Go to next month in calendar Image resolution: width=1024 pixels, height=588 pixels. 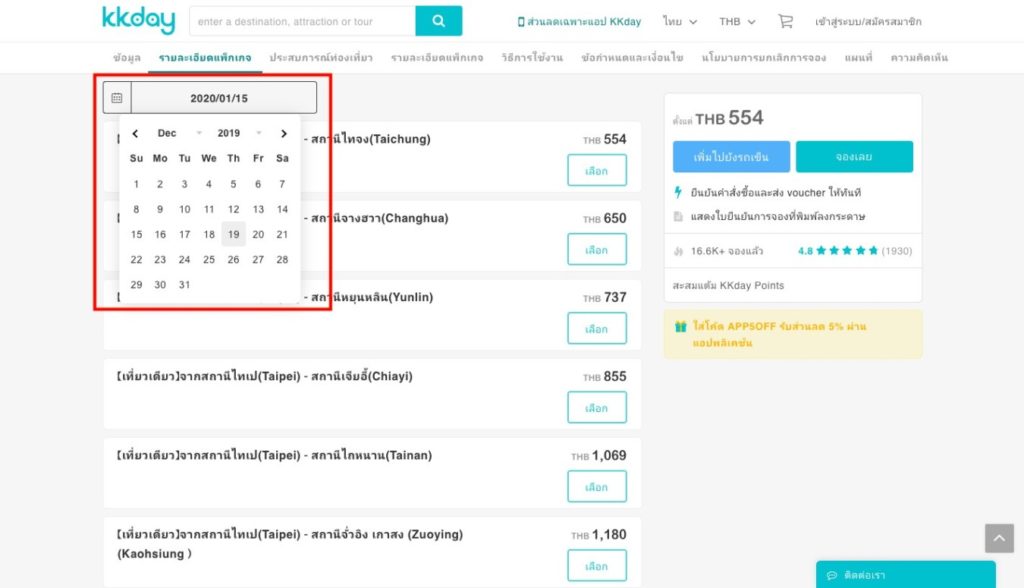point(284,133)
